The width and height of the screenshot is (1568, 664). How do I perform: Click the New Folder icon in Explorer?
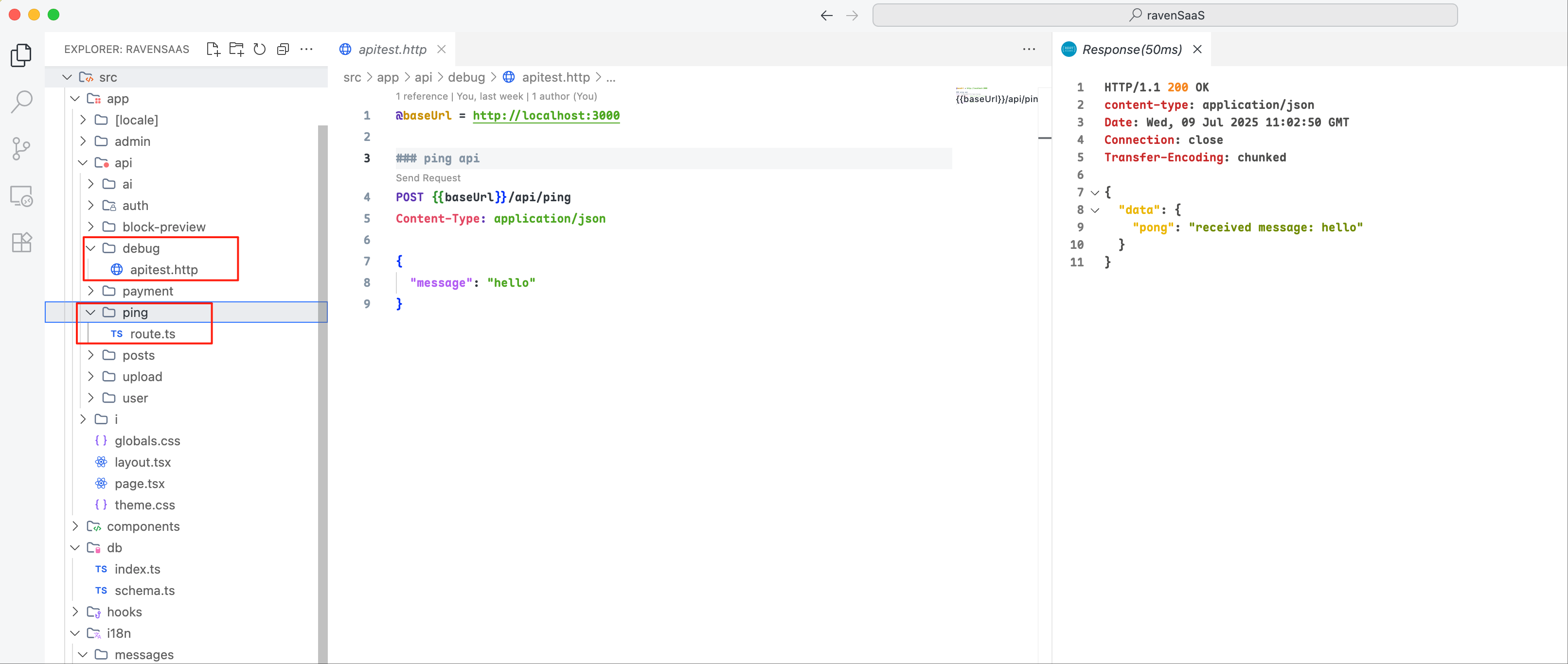(236, 49)
